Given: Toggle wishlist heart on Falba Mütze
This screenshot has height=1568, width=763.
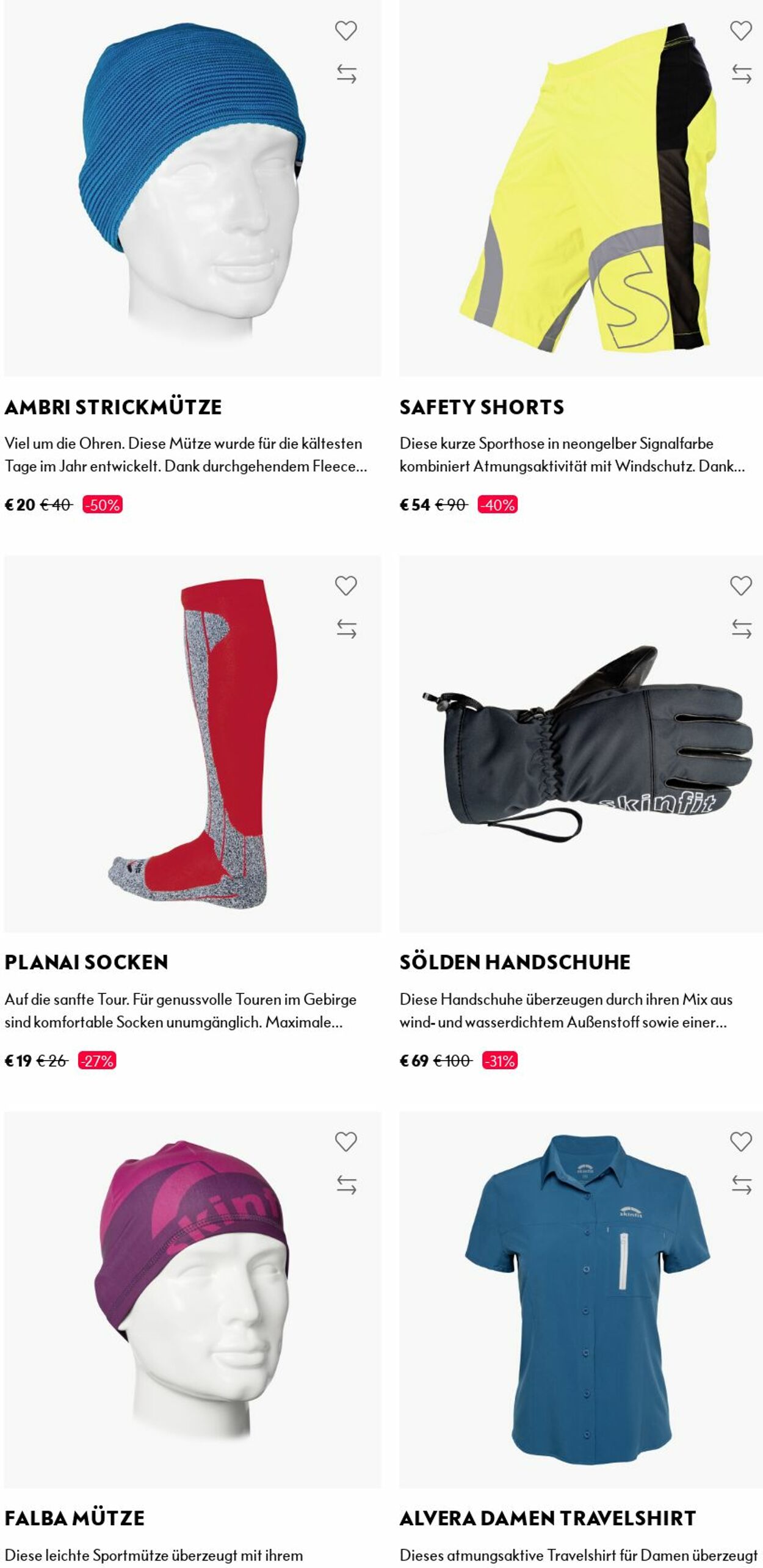Looking at the screenshot, I should (x=345, y=1141).
